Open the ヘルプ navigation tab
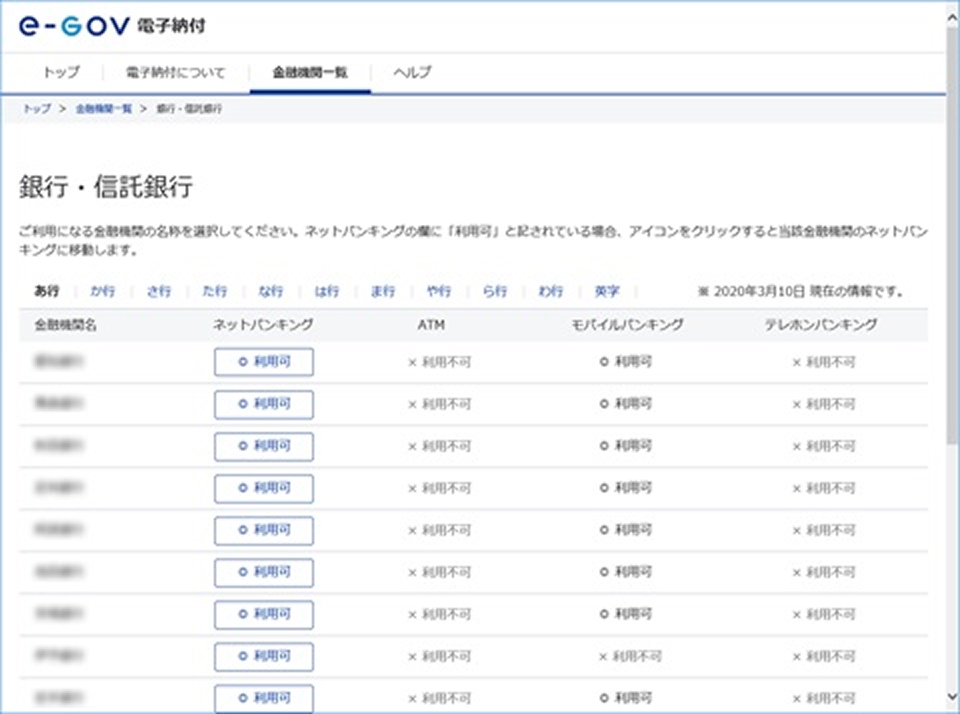Screen dimensions: 960x714 click(411, 72)
